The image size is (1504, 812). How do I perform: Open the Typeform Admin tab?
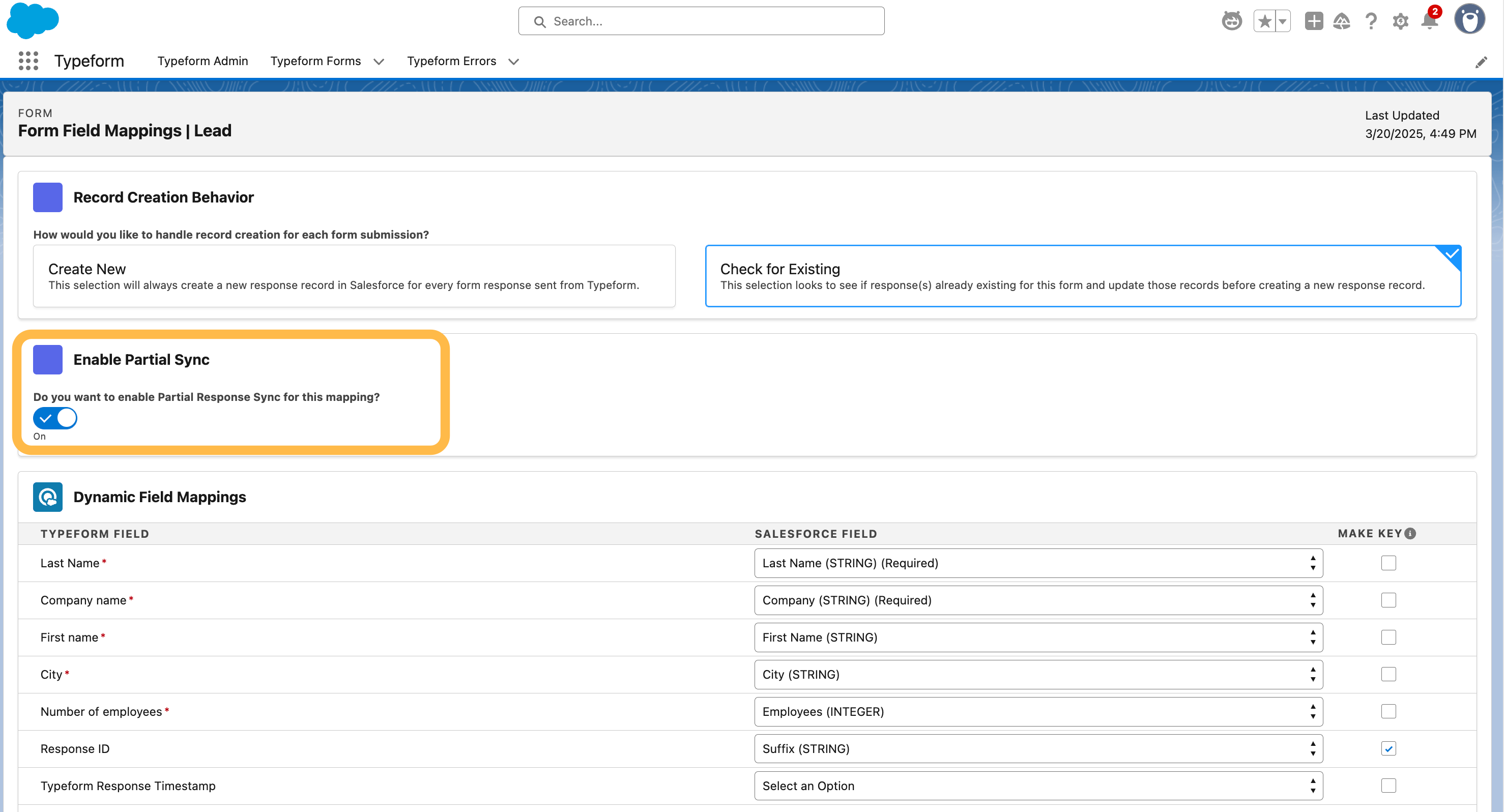(x=203, y=61)
